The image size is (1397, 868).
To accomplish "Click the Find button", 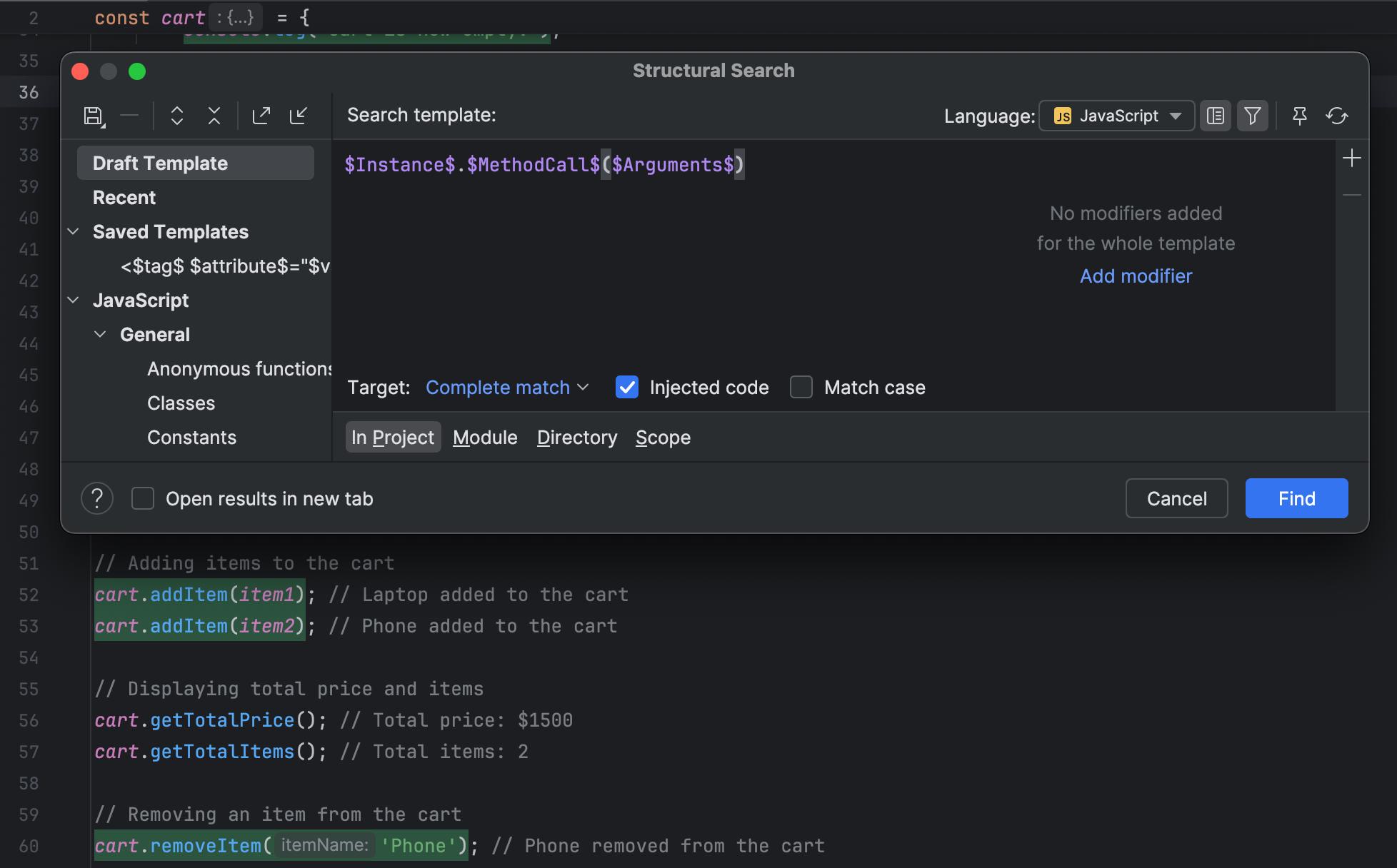I will coord(1296,498).
